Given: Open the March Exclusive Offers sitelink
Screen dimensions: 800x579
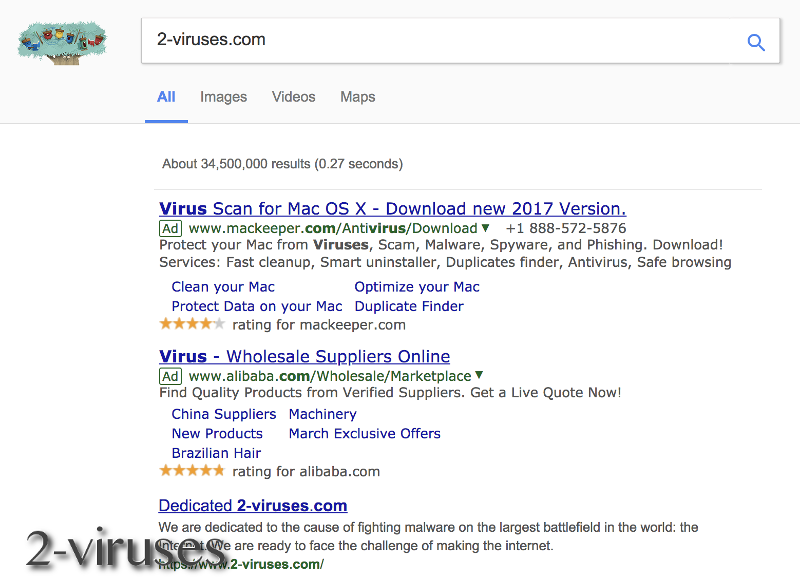Looking at the screenshot, I should pyautogui.click(x=364, y=433).
